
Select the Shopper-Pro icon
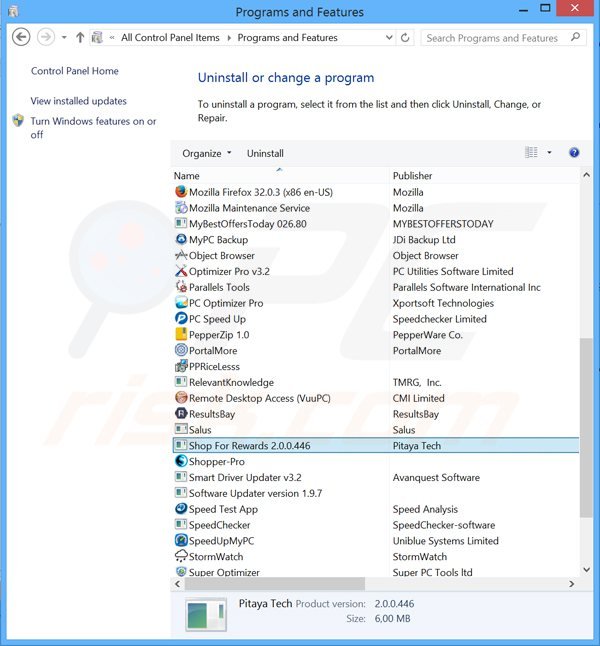coord(181,461)
